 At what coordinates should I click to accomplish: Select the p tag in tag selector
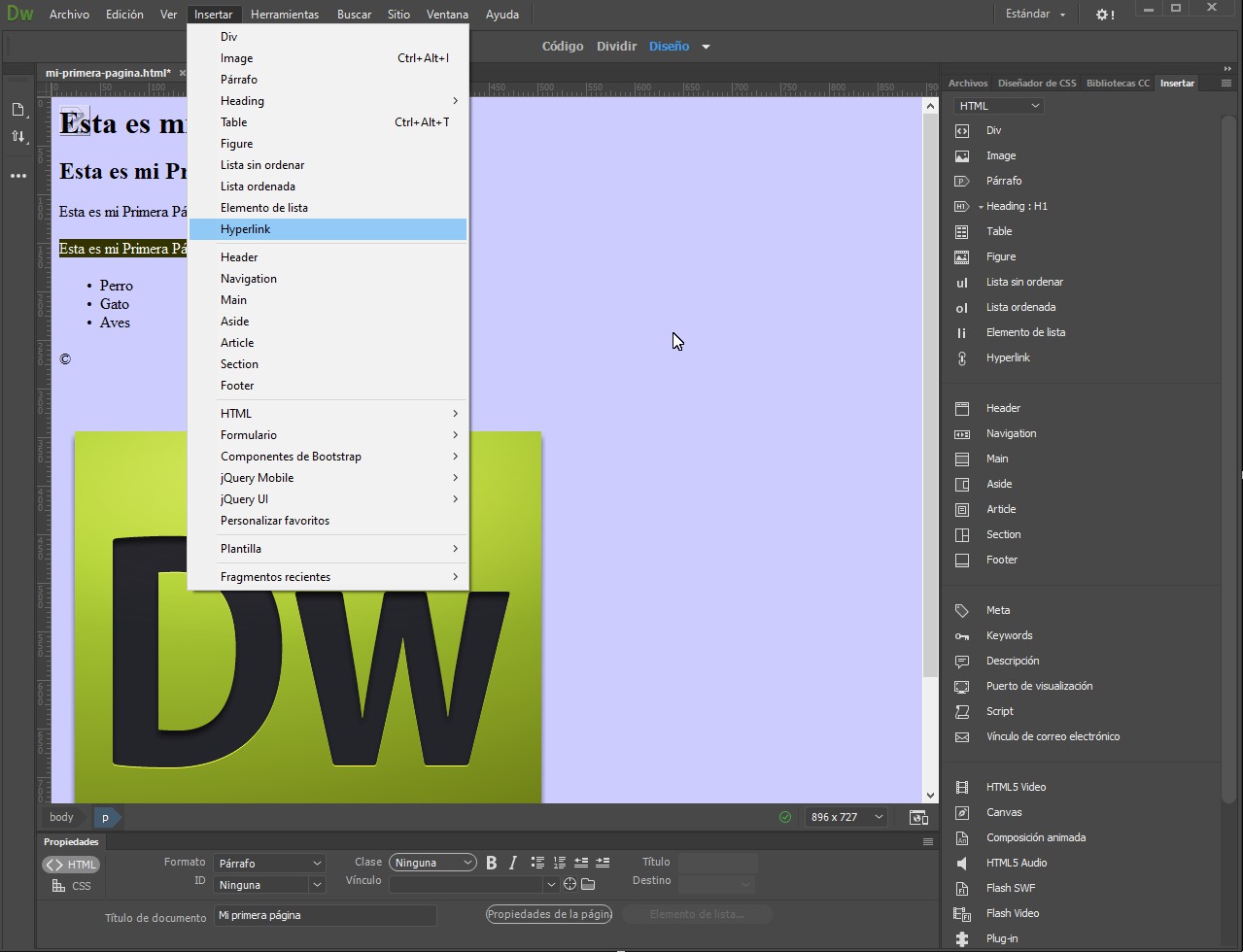[106, 817]
